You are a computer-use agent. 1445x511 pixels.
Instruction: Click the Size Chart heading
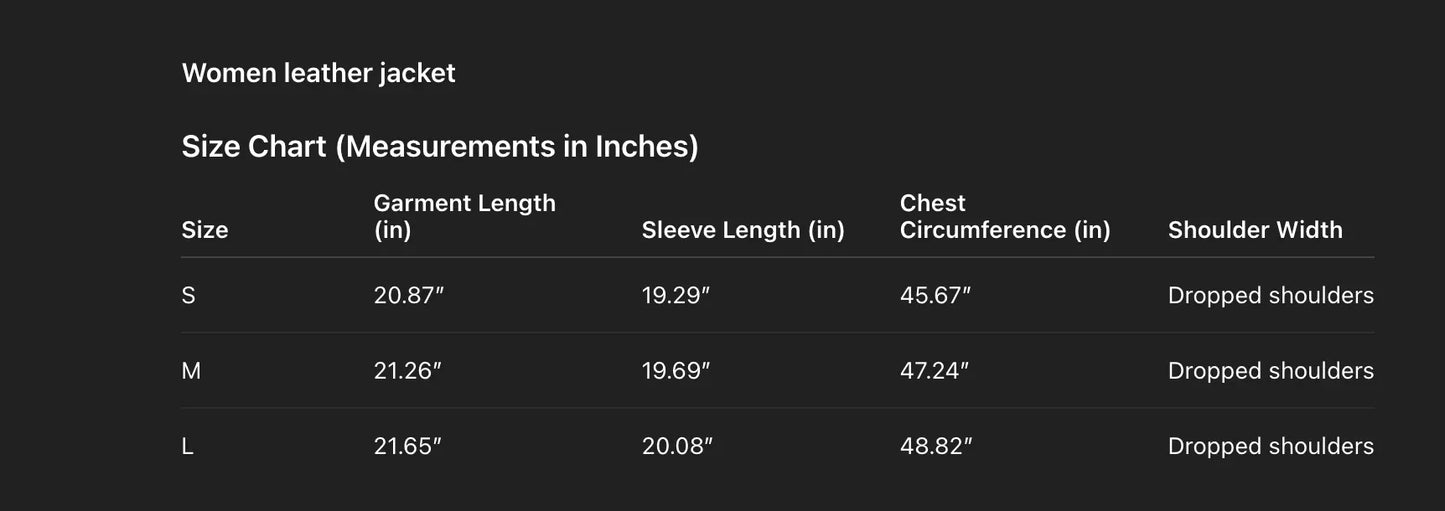(440, 147)
